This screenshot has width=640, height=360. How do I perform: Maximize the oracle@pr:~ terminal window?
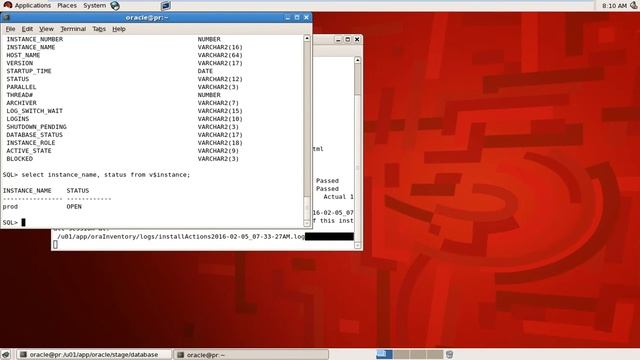[297, 18]
